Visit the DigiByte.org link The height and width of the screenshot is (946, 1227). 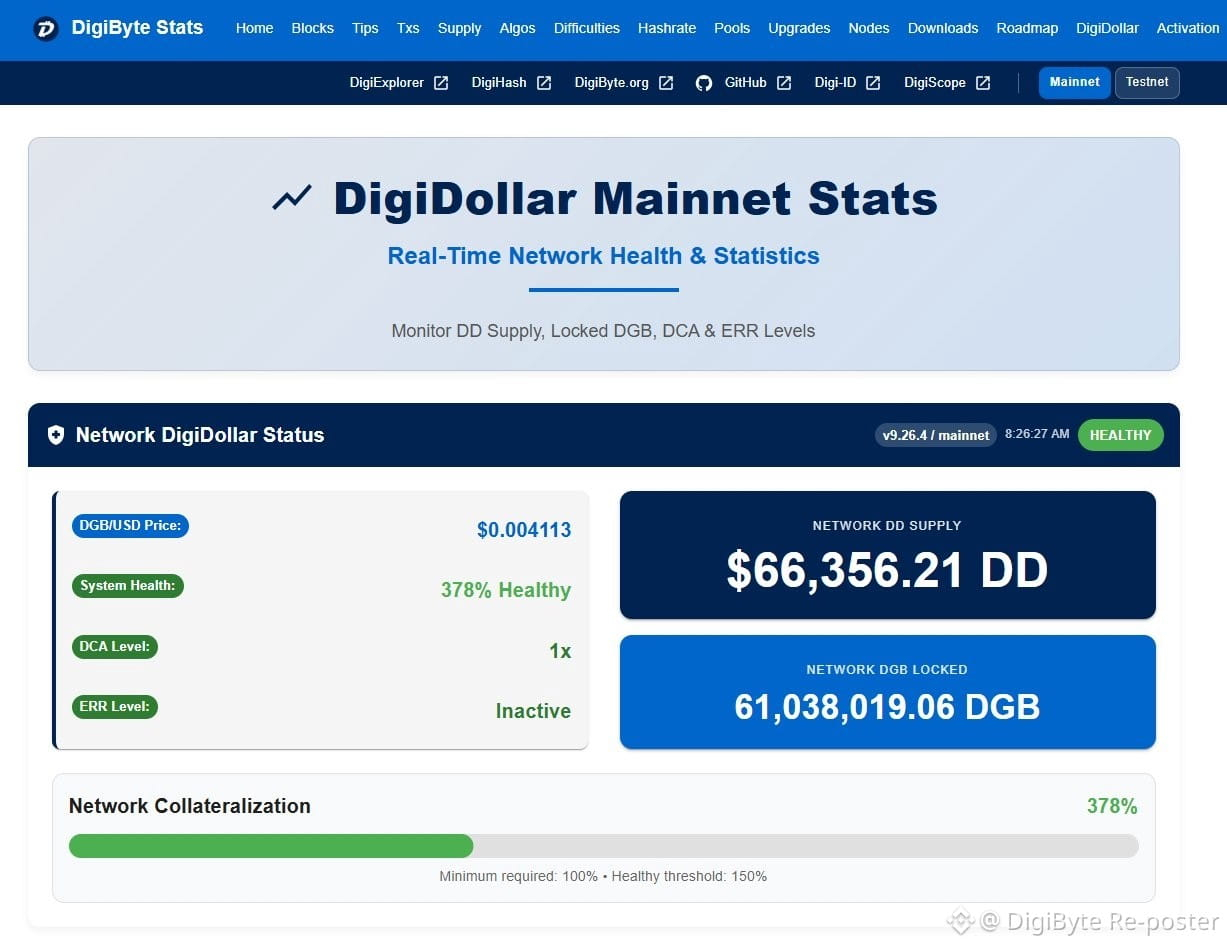[612, 83]
